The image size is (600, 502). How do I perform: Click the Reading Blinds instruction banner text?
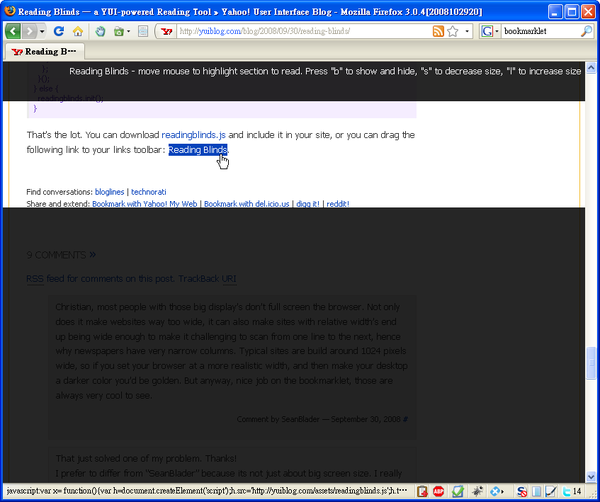(325, 71)
